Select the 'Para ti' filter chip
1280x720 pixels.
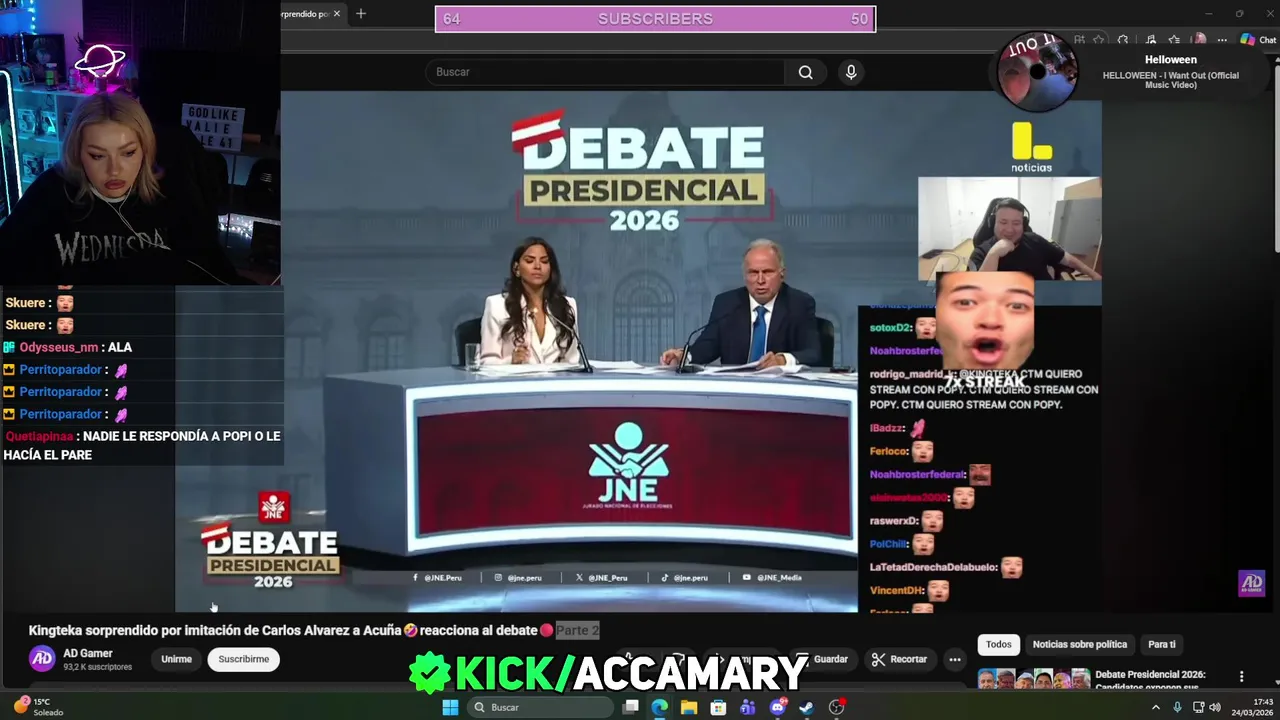coord(1162,644)
